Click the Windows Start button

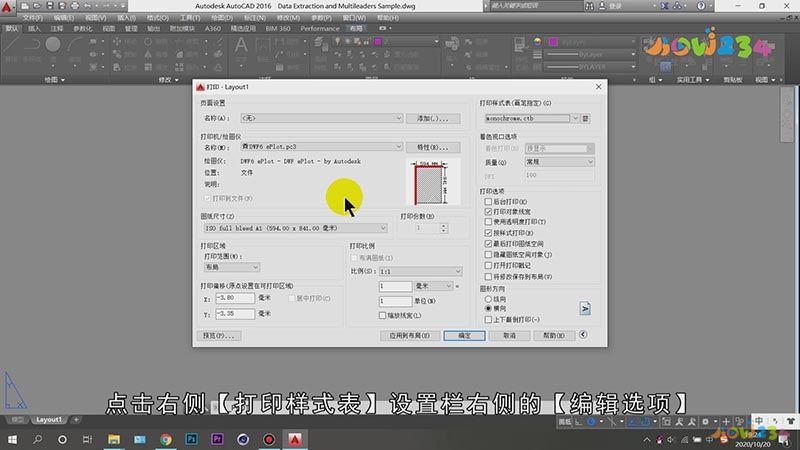tap(12, 439)
